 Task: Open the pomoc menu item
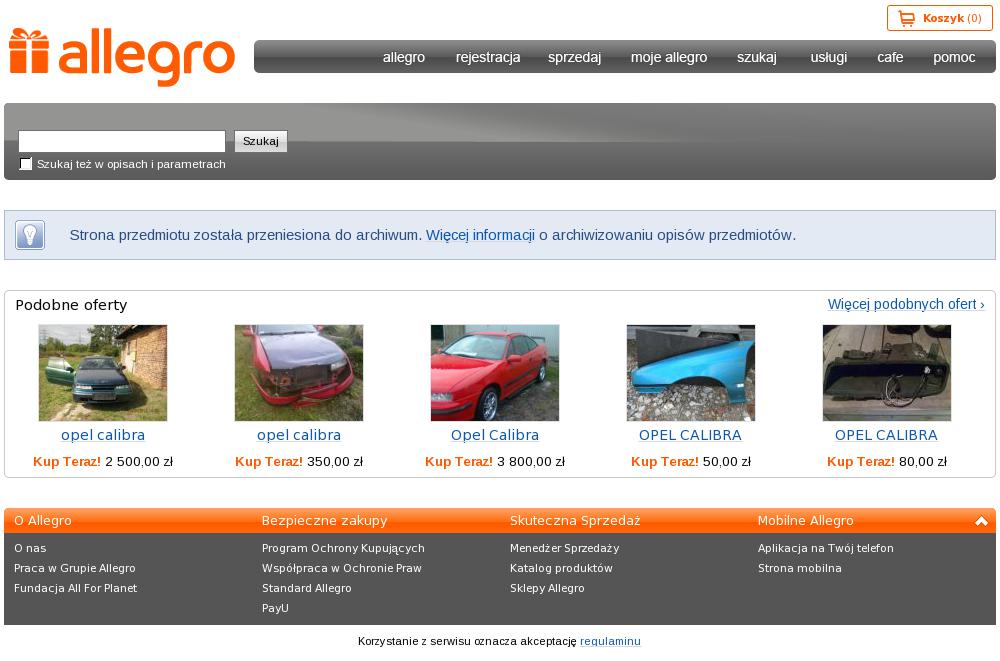point(954,57)
